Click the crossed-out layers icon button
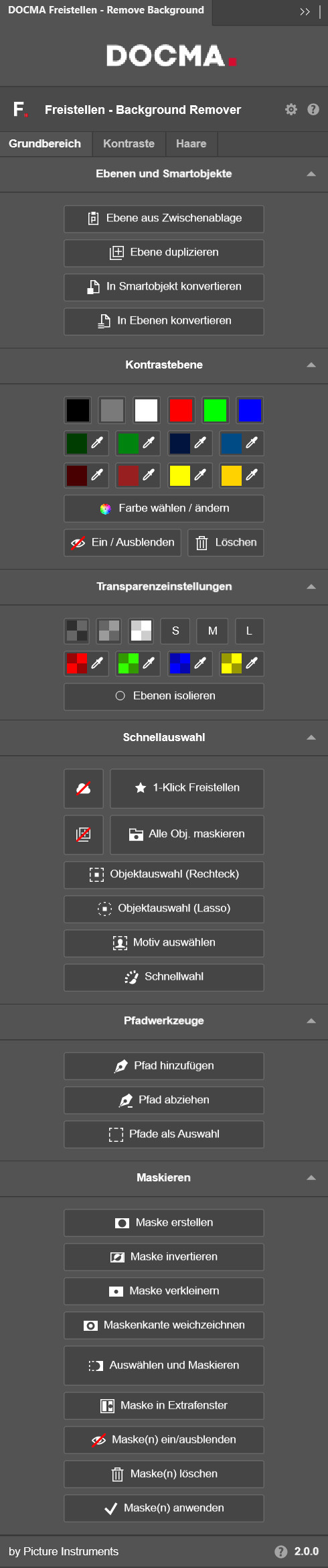328x1568 pixels. click(x=84, y=834)
